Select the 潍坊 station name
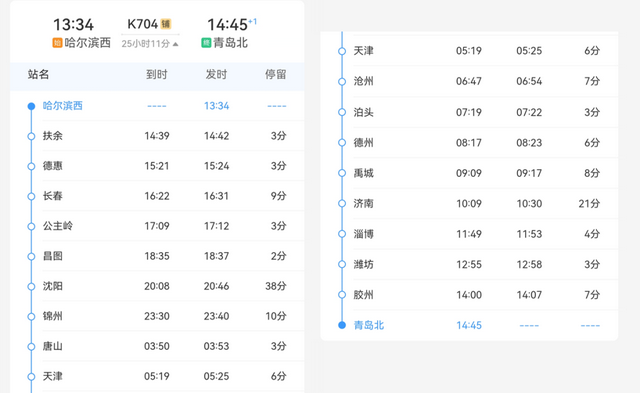This screenshot has height=393, width=640. tap(363, 264)
